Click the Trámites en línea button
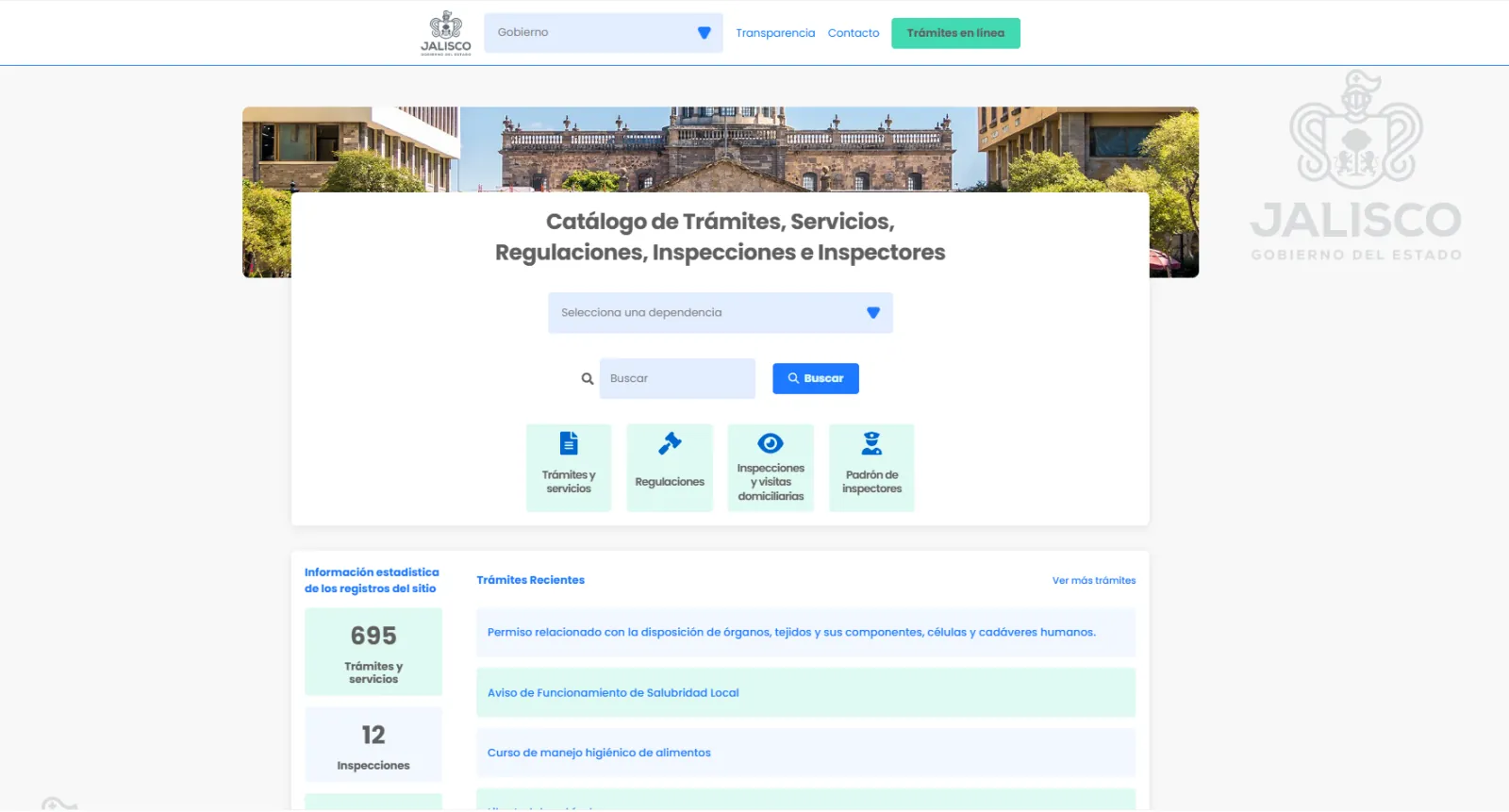The width and height of the screenshot is (1509, 812). point(955,33)
